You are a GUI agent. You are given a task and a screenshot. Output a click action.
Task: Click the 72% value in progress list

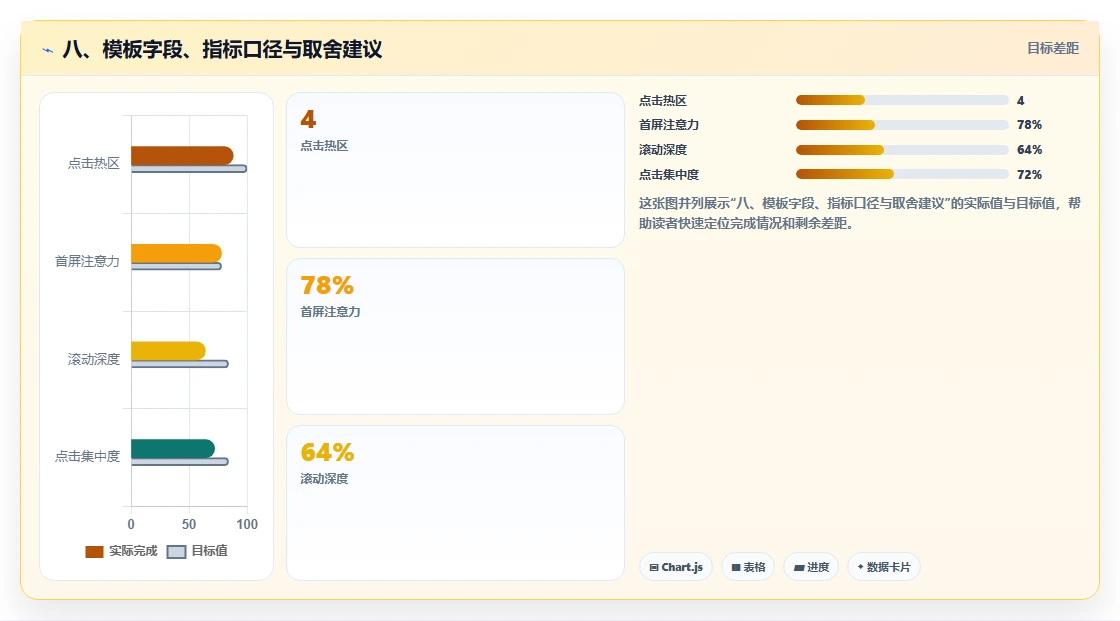(x=1029, y=174)
